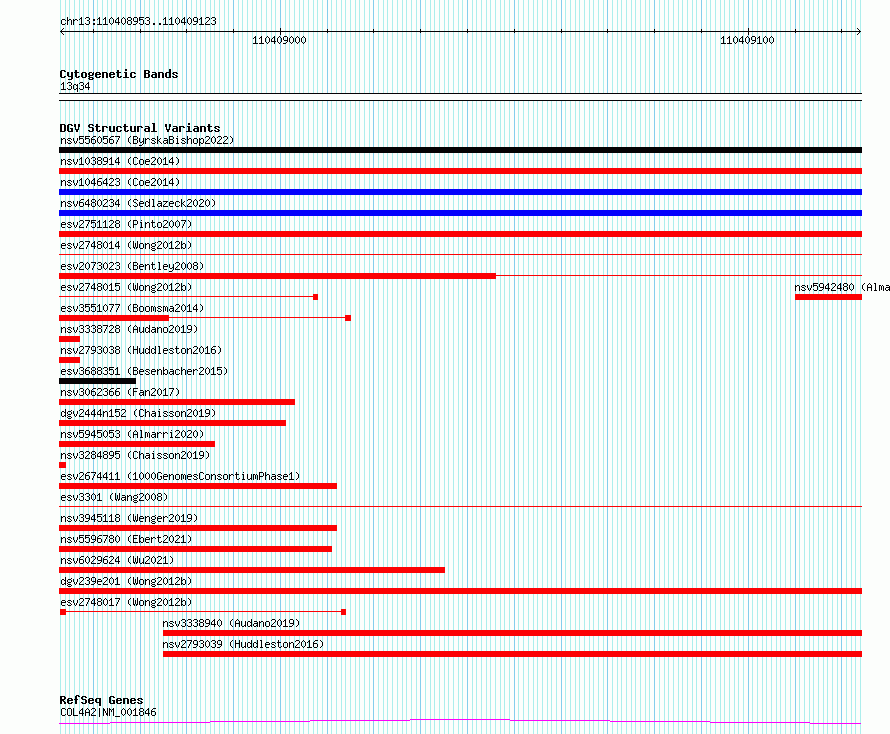Screen dimensions: 890x734
Task: Select the nsv3338940 Audano2019 red bar
Action: click(513, 633)
